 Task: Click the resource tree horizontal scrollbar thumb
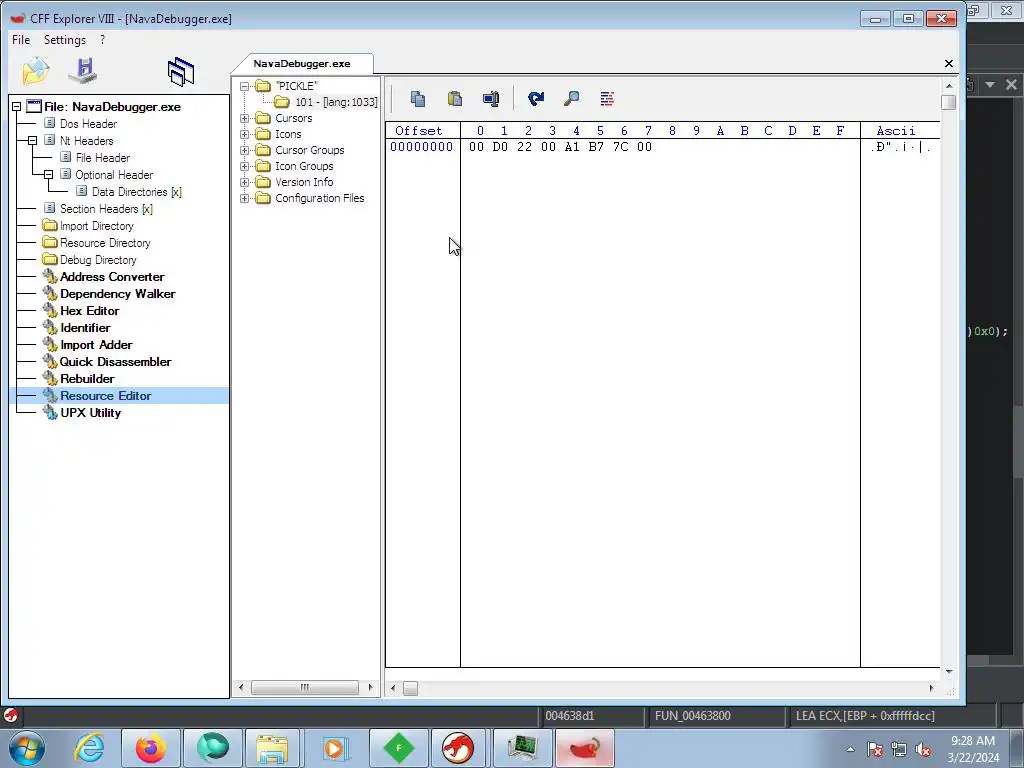click(304, 687)
